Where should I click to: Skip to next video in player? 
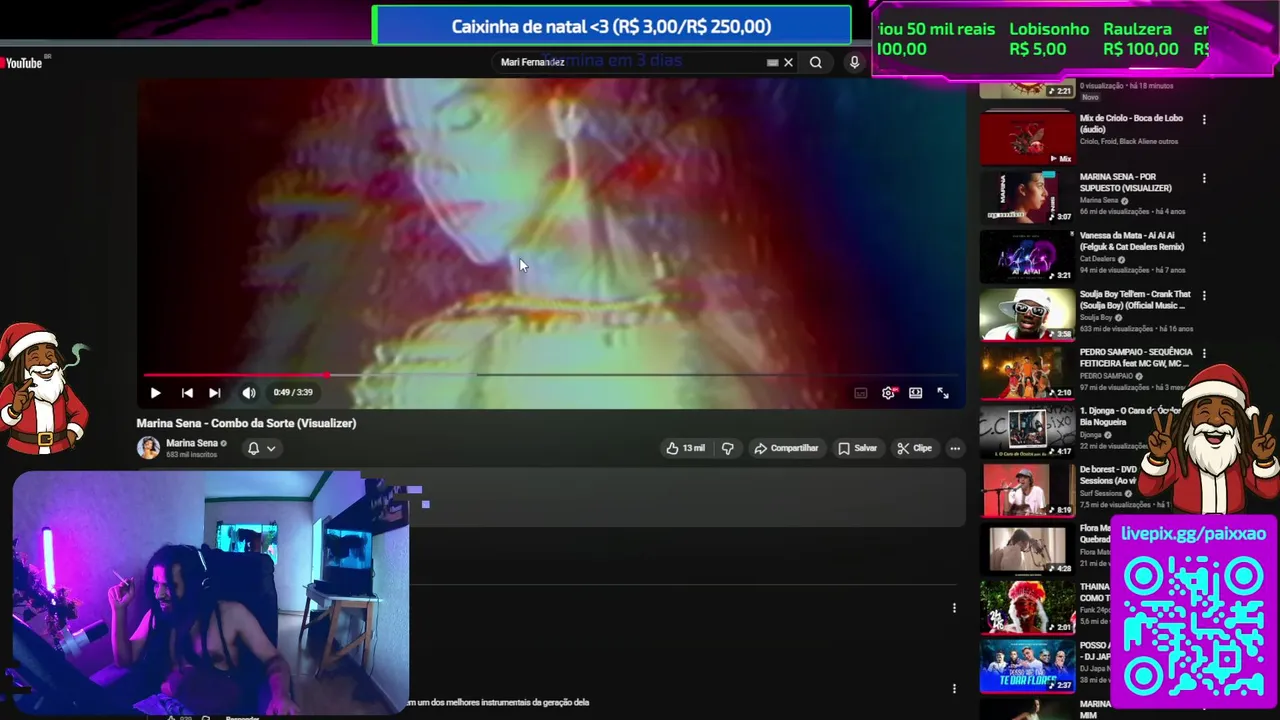point(214,393)
